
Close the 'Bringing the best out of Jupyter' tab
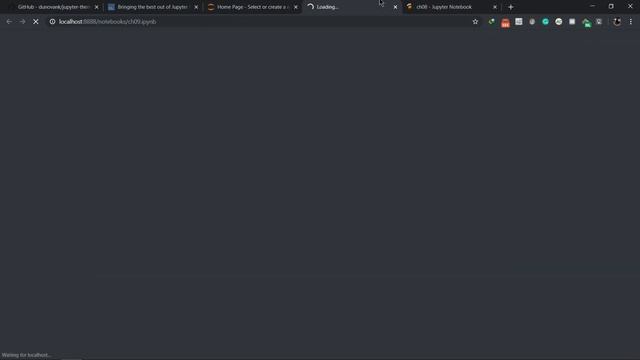click(x=196, y=7)
